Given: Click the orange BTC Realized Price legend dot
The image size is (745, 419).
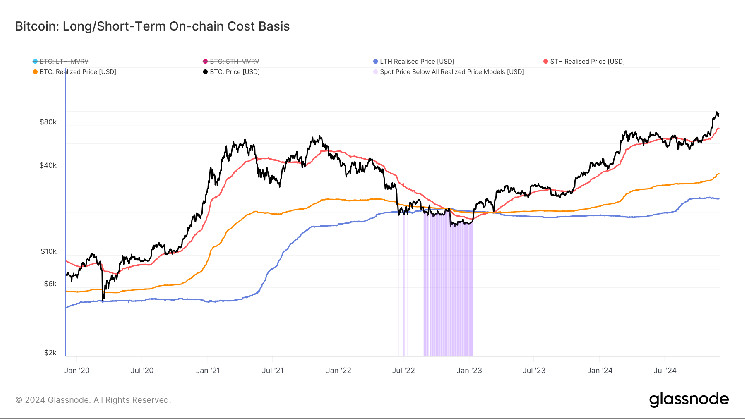Looking at the screenshot, I should [37, 72].
